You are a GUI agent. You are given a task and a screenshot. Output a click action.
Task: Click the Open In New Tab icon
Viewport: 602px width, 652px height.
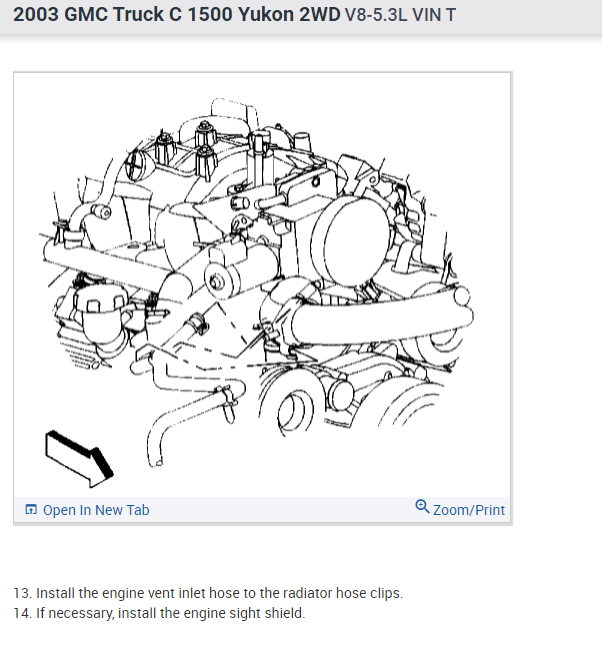[x=31, y=509]
